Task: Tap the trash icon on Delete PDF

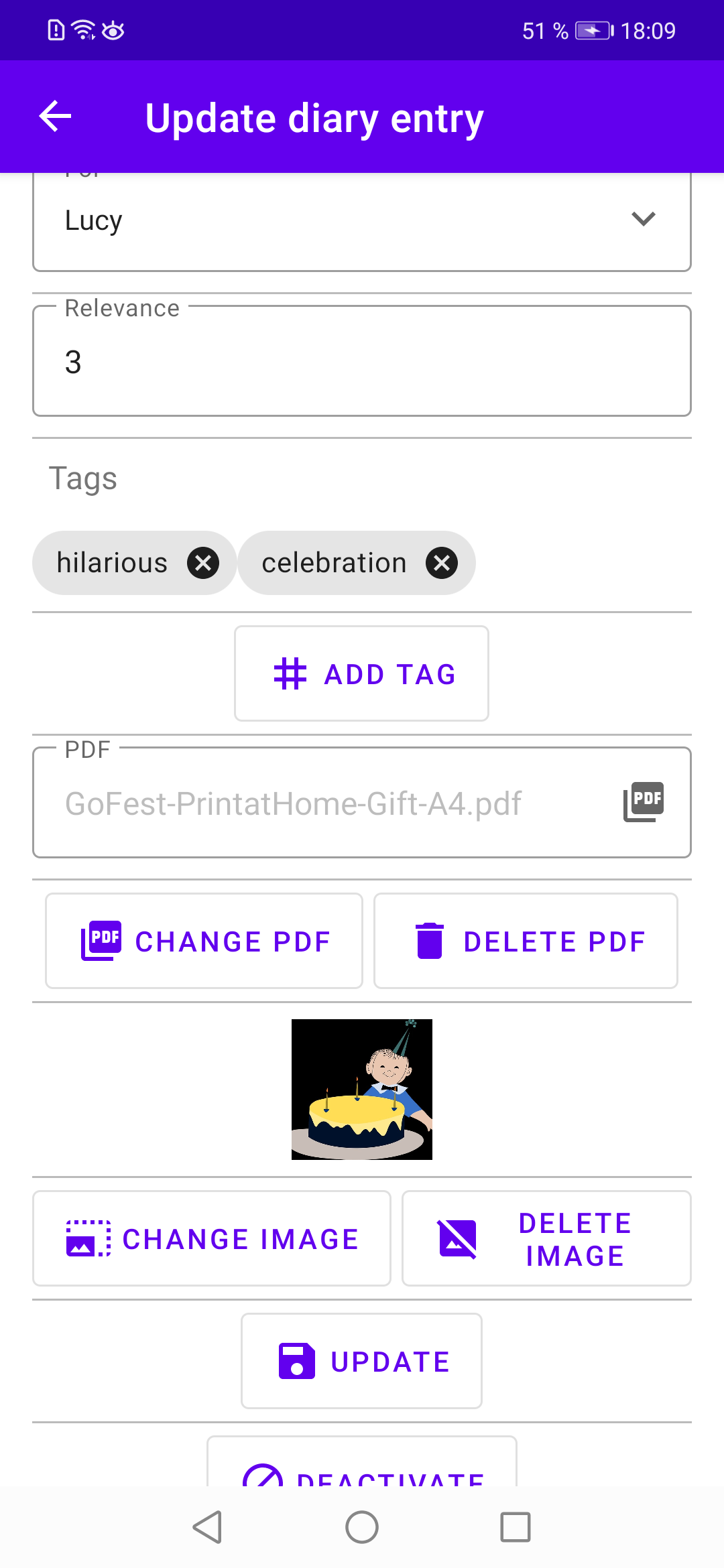Action: tap(430, 941)
